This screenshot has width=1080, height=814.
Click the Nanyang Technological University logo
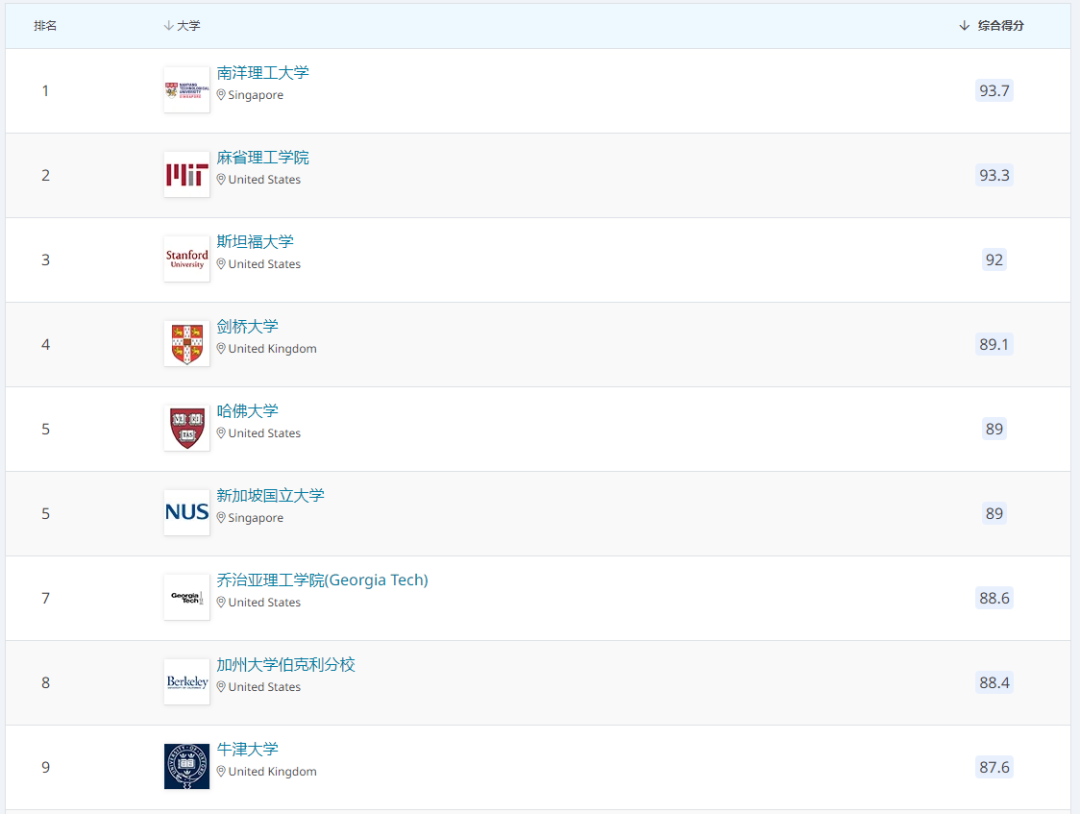(x=187, y=90)
